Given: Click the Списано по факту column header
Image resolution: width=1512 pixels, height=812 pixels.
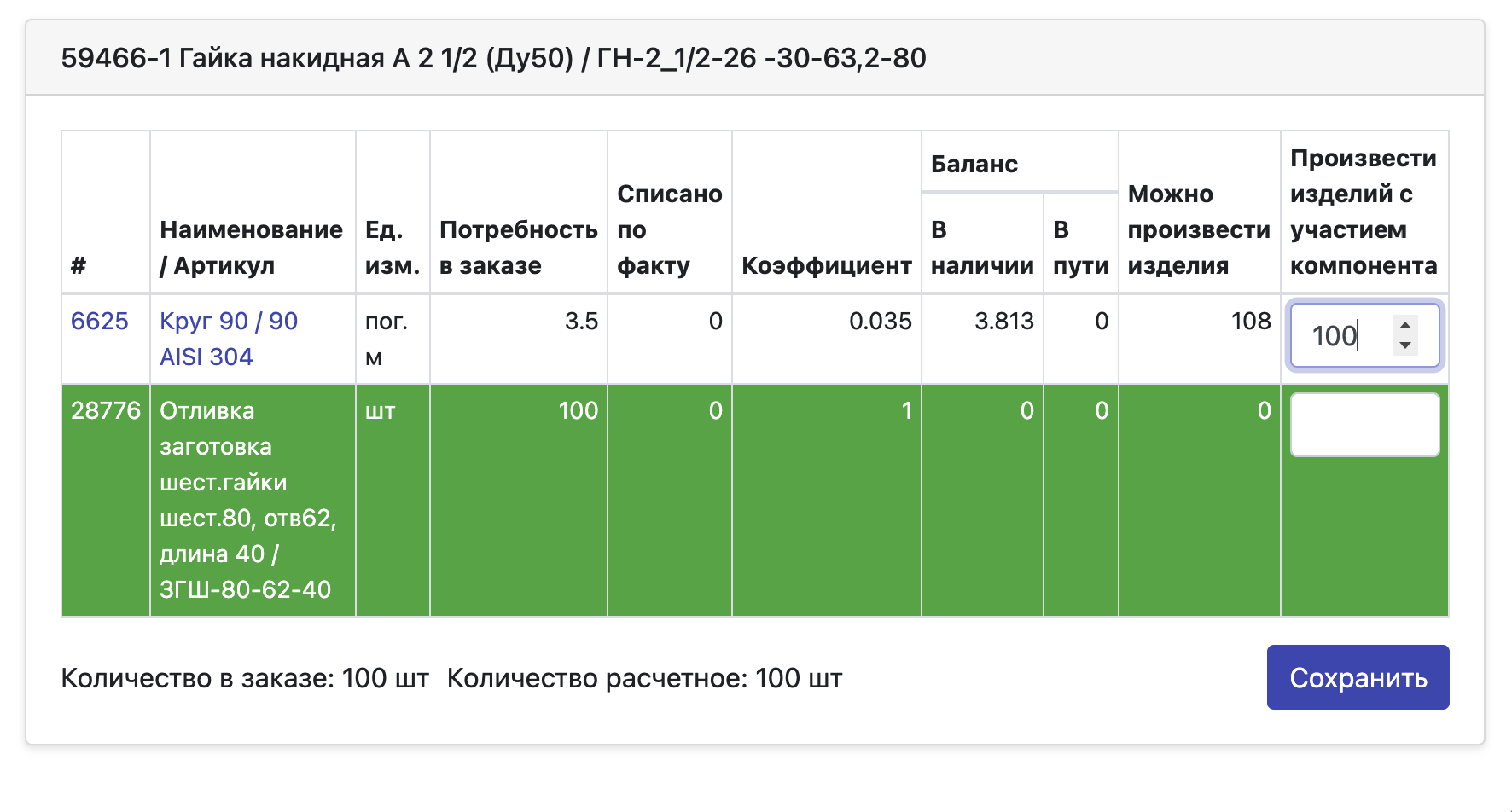Looking at the screenshot, I should pyautogui.click(x=669, y=229).
